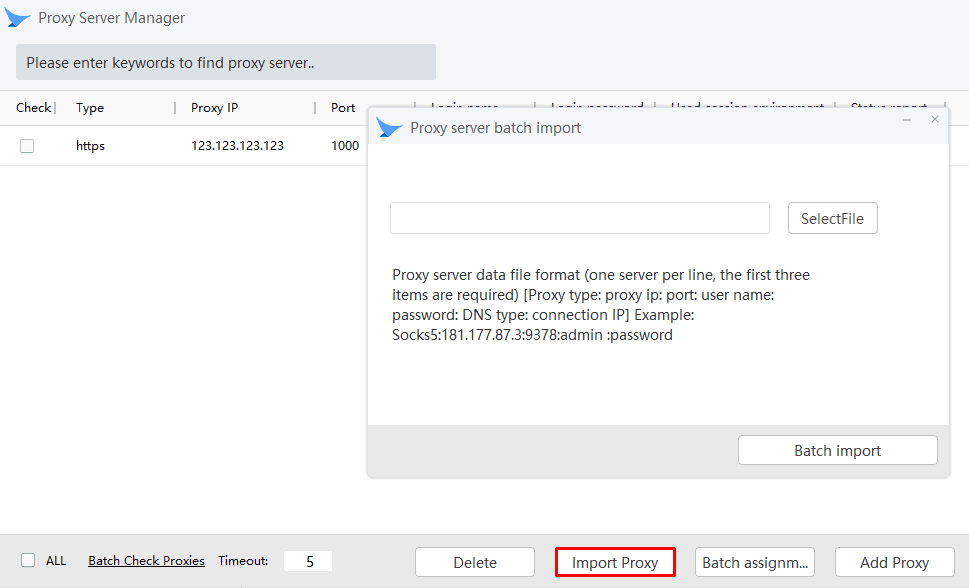Click the Import Proxy button
This screenshot has height=588, width=969.
coord(615,562)
